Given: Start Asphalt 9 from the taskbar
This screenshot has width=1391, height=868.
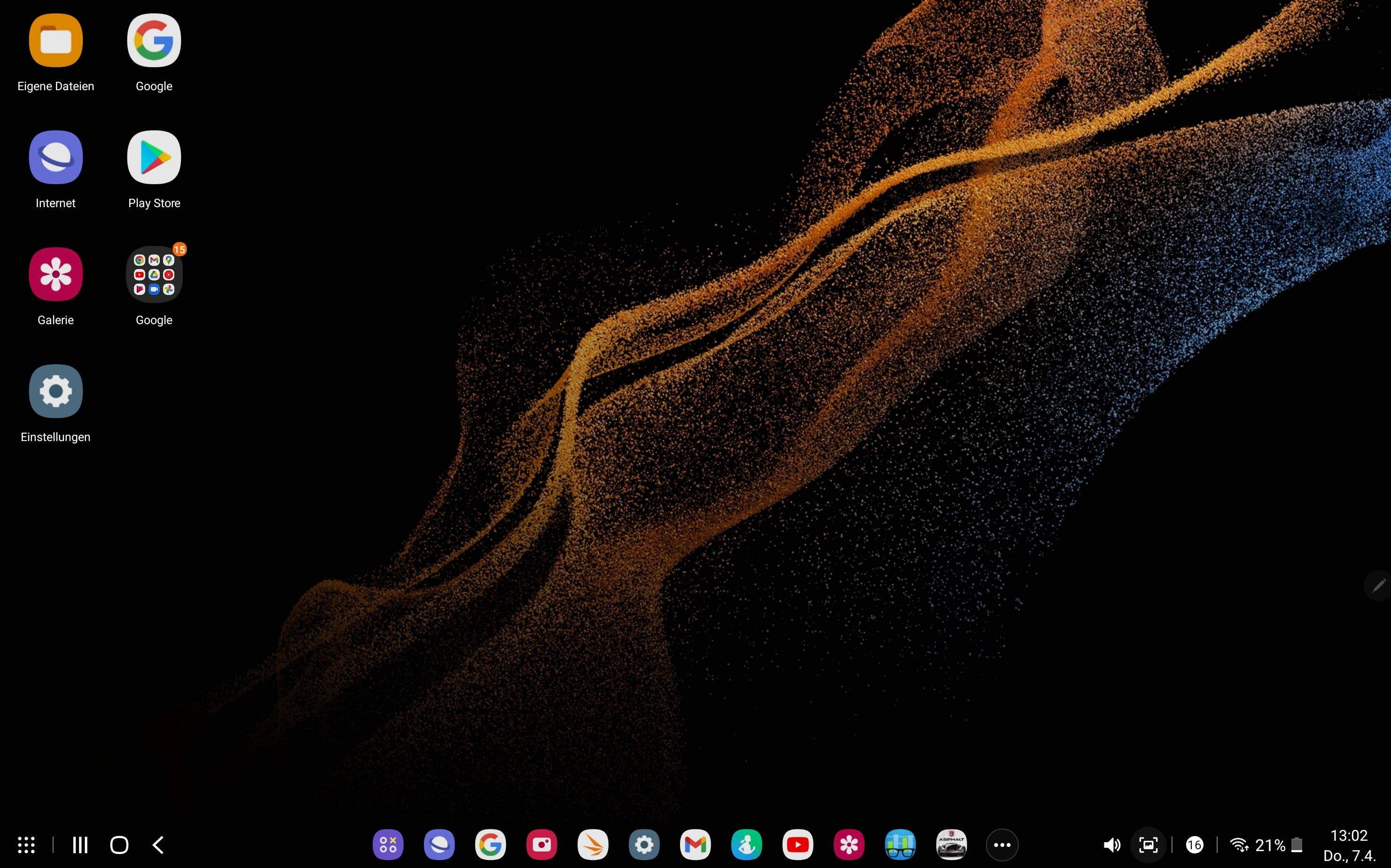Looking at the screenshot, I should click(952, 844).
